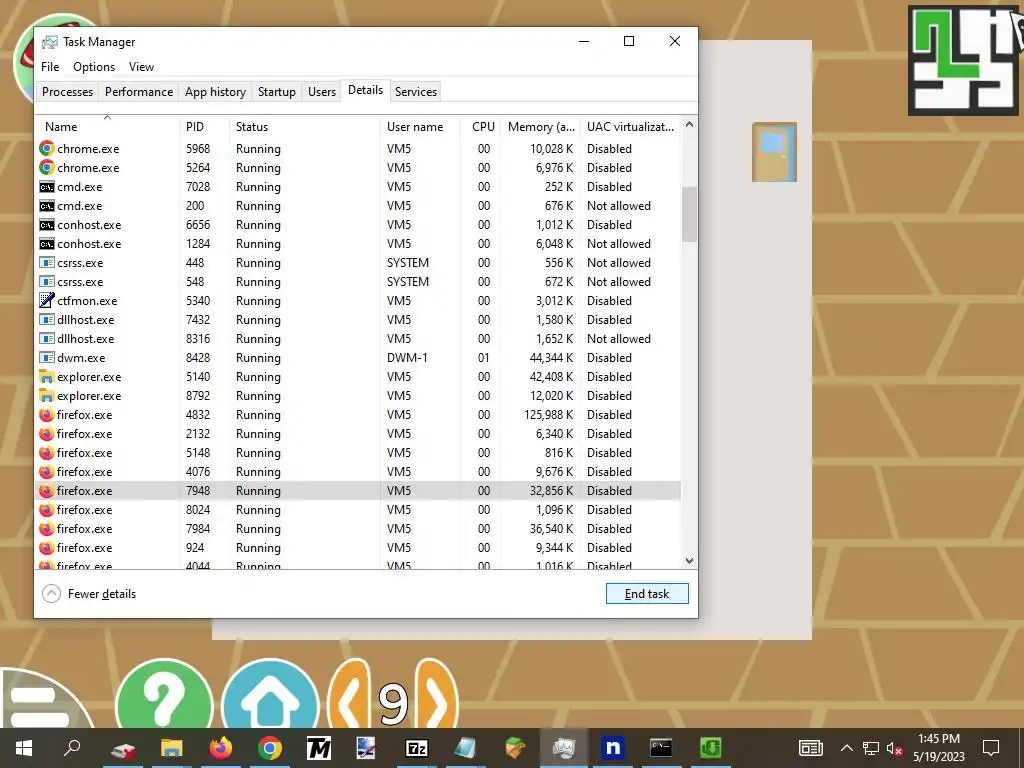
Task: Click the 'DWM-1' user name cell
Action: click(x=407, y=358)
